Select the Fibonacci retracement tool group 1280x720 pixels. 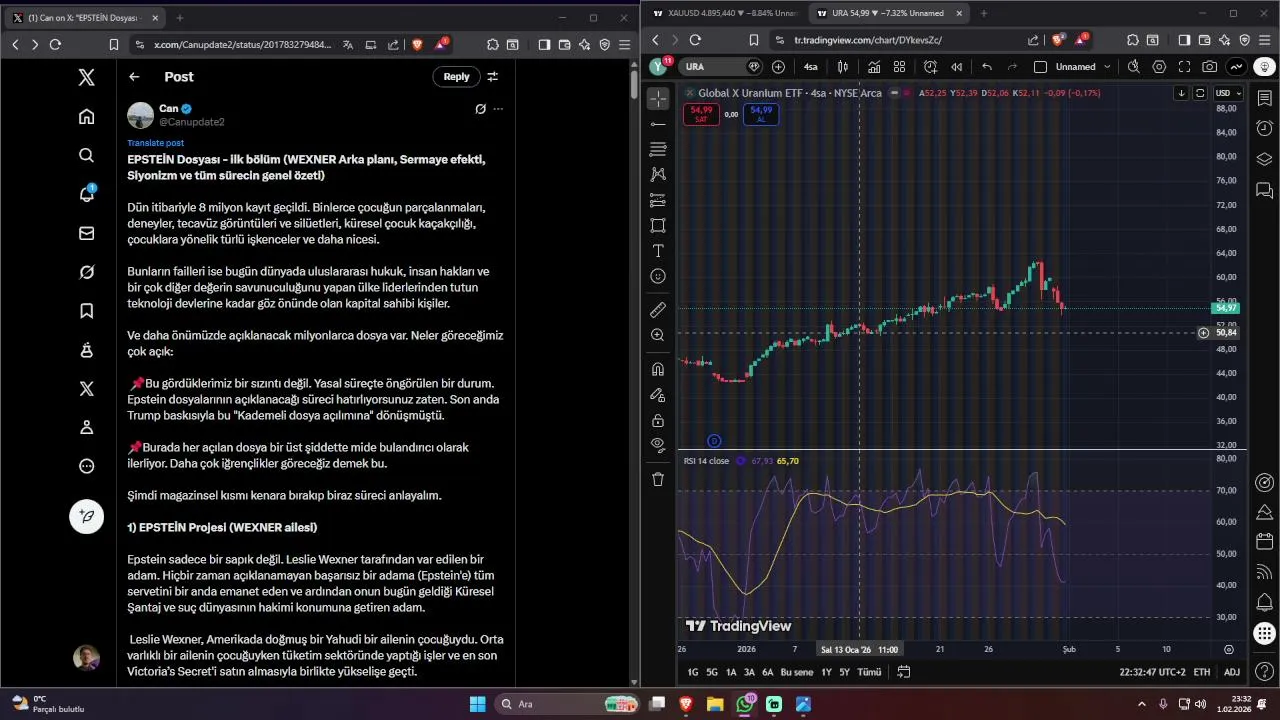(658, 149)
